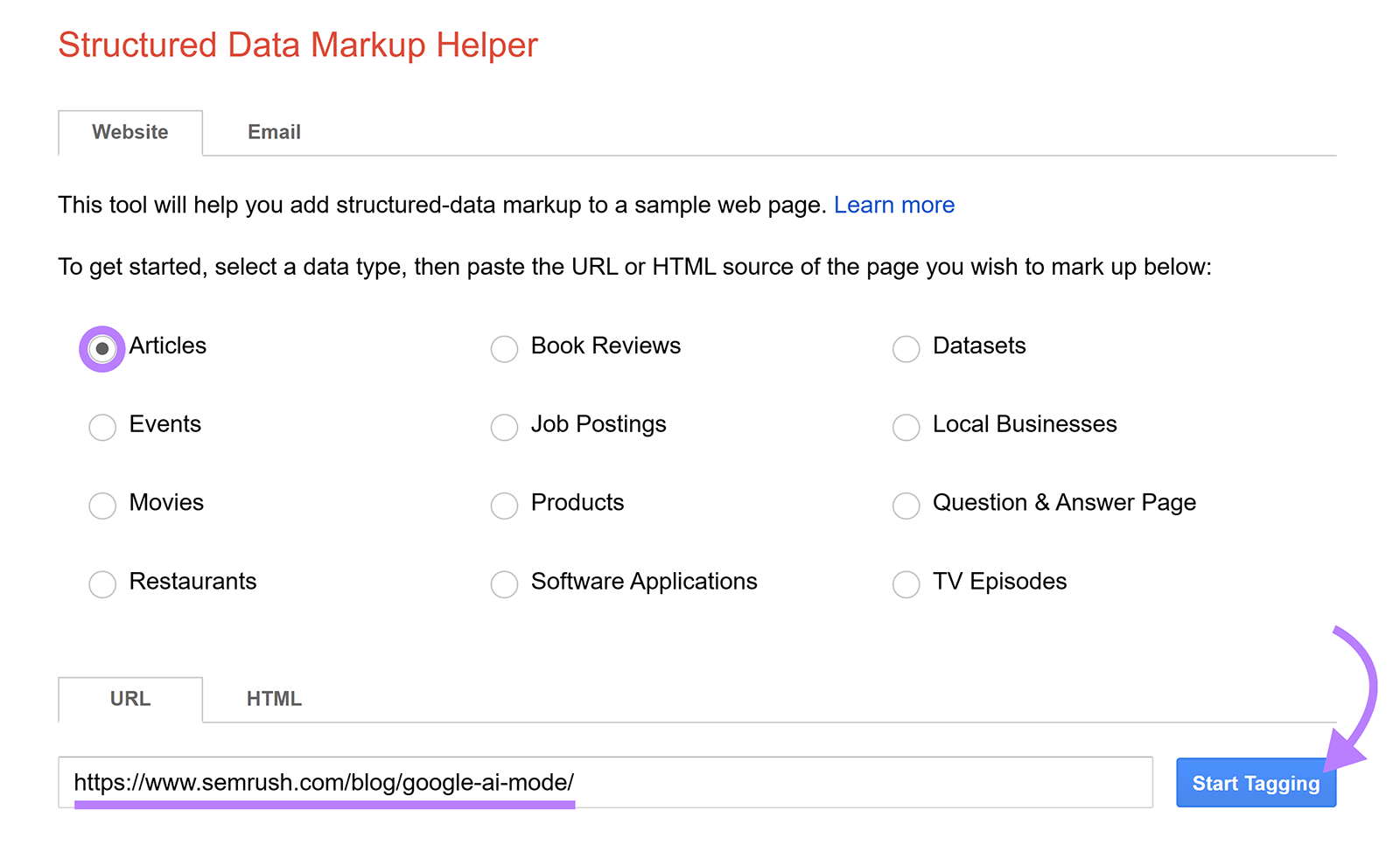Choose the Datasets option
1400x859 pixels.
point(906,348)
